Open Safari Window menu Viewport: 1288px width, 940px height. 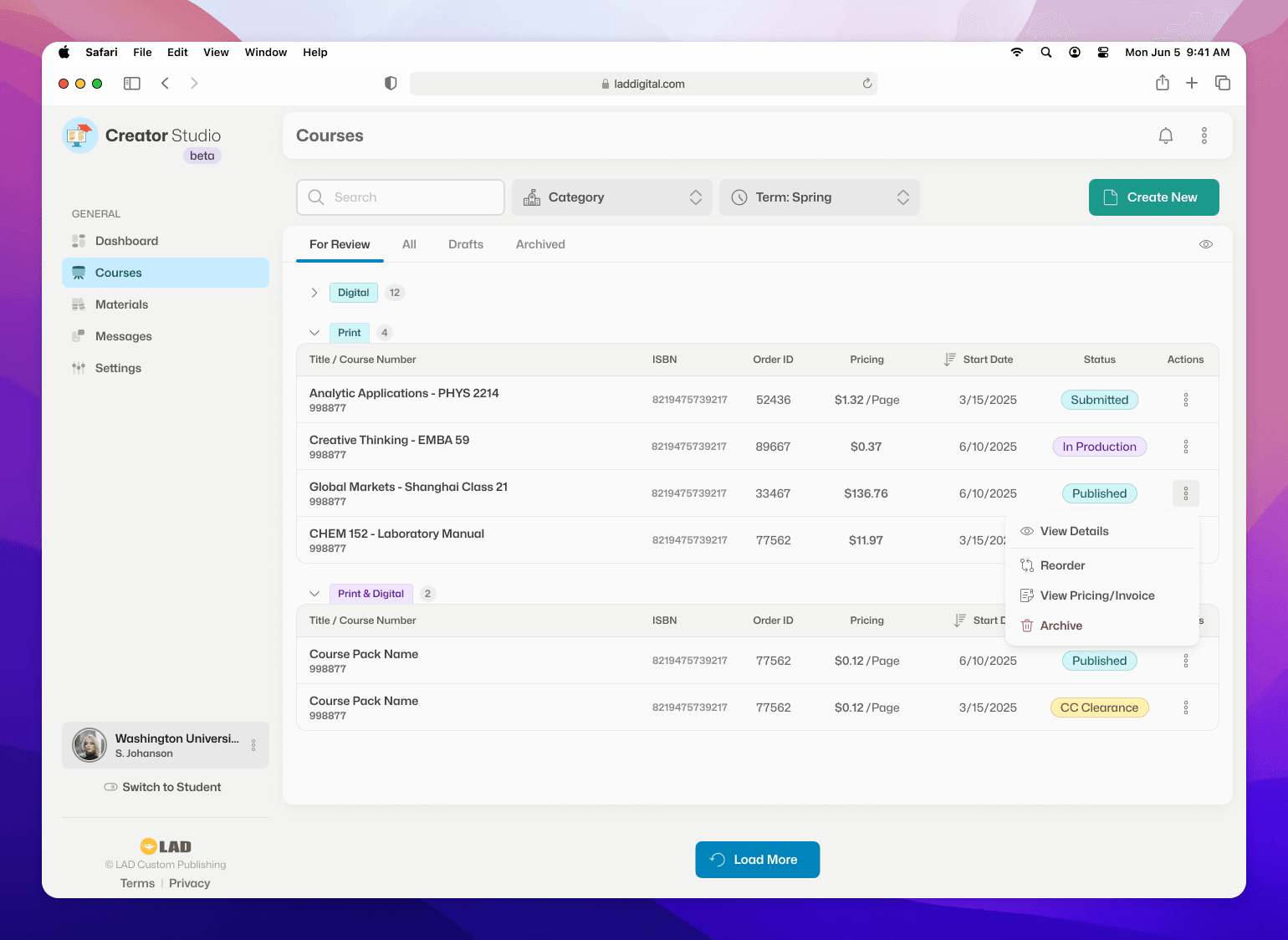tap(266, 52)
